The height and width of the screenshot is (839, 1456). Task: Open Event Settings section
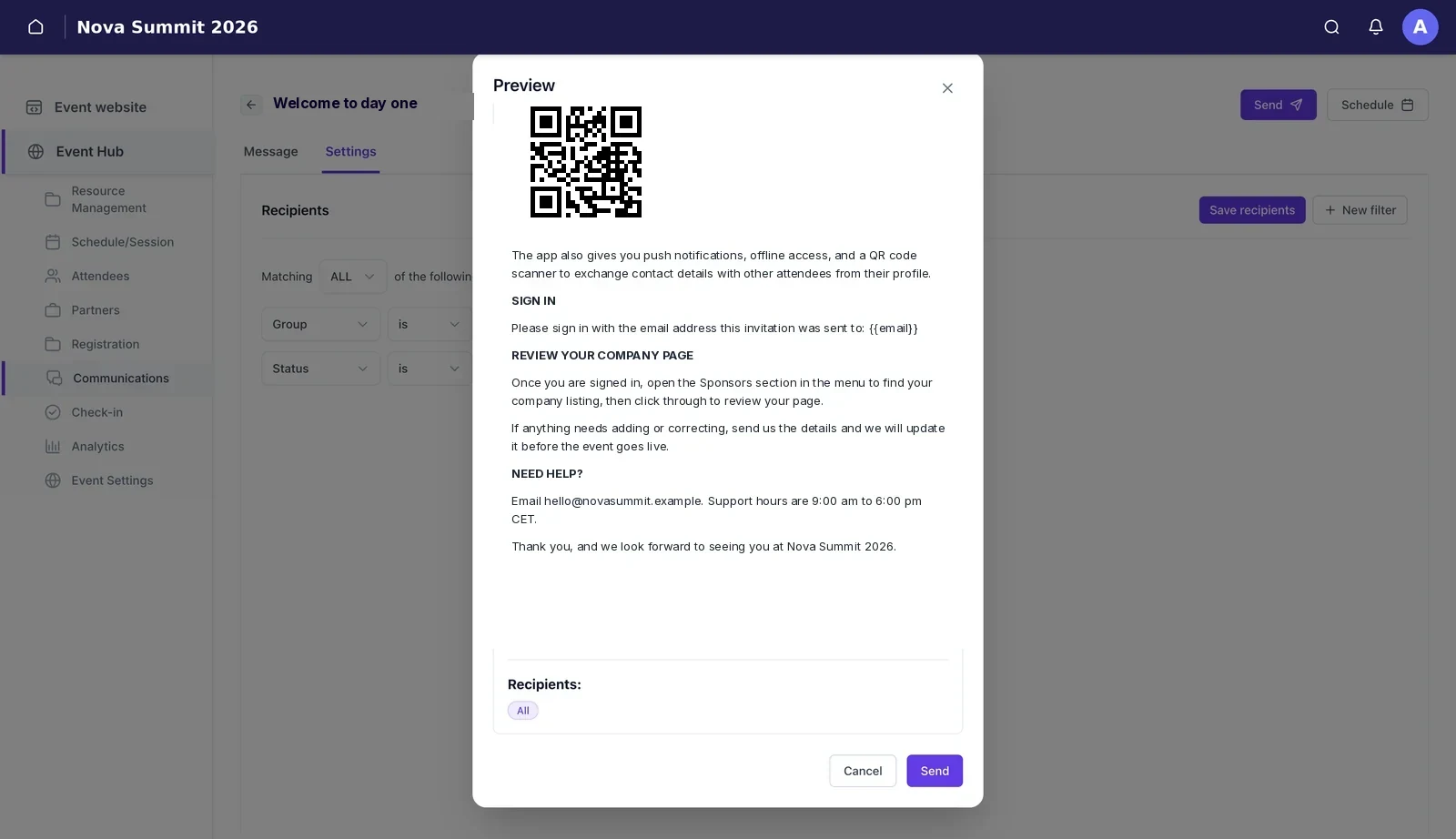[x=112, y=480]
